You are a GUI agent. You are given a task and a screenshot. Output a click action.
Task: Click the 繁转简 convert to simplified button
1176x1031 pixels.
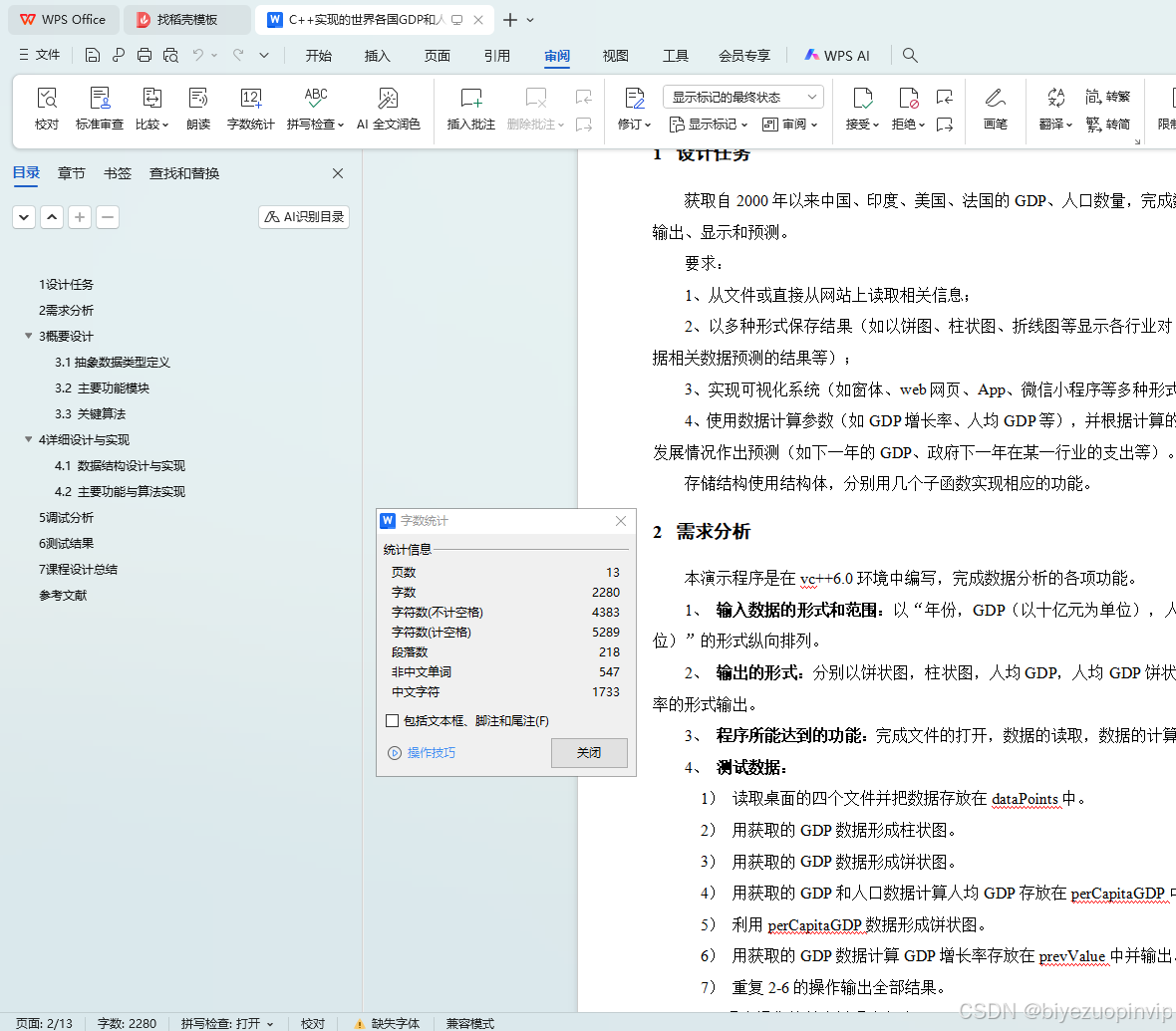(x=1107, y=124)
